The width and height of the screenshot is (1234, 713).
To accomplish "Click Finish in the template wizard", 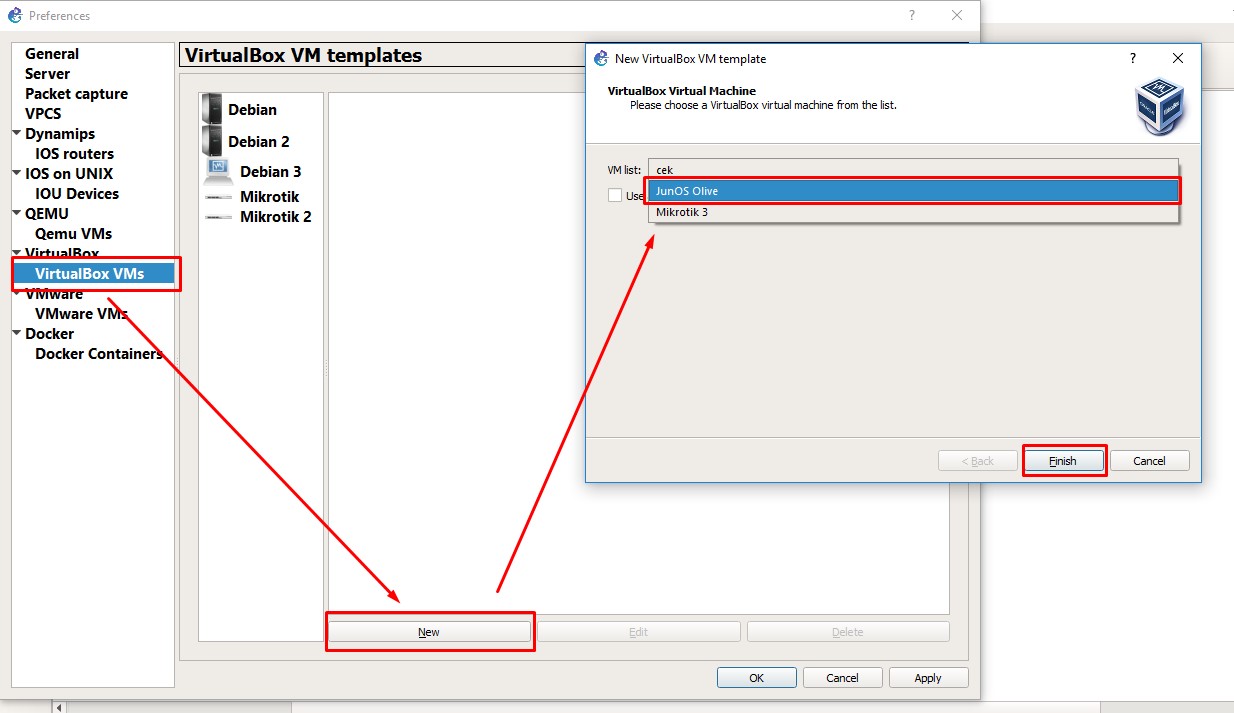I will click(x=1063, y=461).
